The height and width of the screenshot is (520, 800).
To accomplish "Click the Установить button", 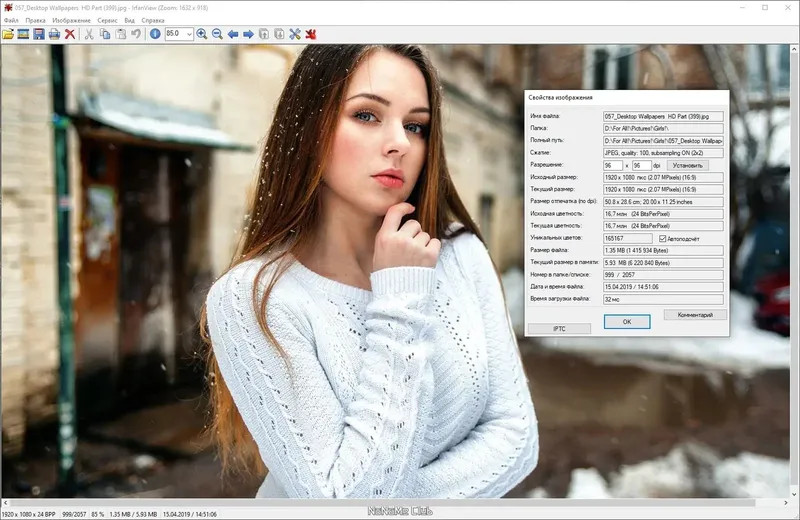I will (687, 165).
